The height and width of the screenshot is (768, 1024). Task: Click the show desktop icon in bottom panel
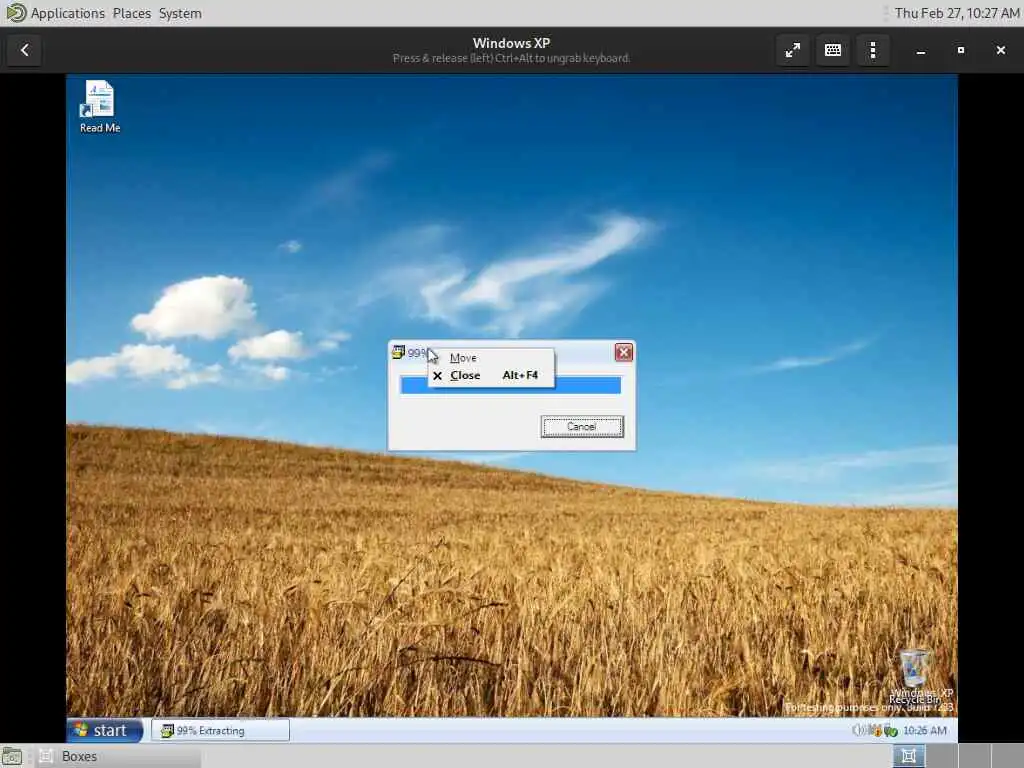(12, 756)
